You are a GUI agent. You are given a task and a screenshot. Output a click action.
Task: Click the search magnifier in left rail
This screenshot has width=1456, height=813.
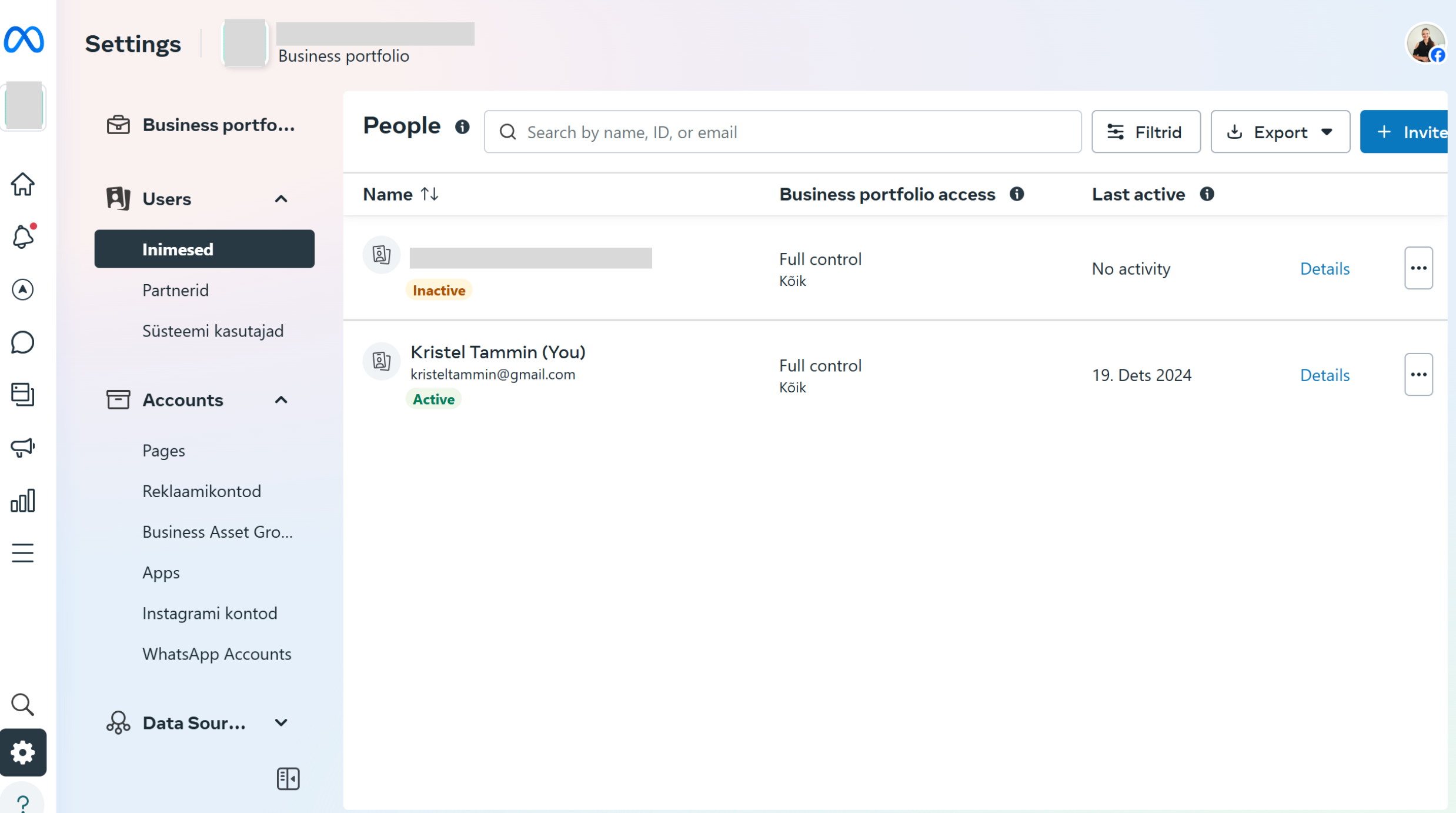23,704
